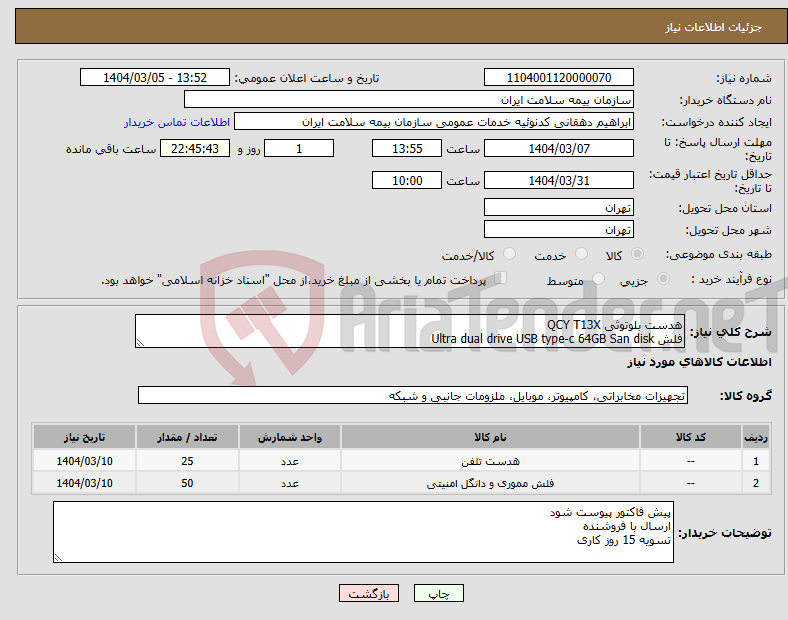
Task: Click the remaining time field 22:45:43
Action: pyautogui.click(x=195, y=149)
